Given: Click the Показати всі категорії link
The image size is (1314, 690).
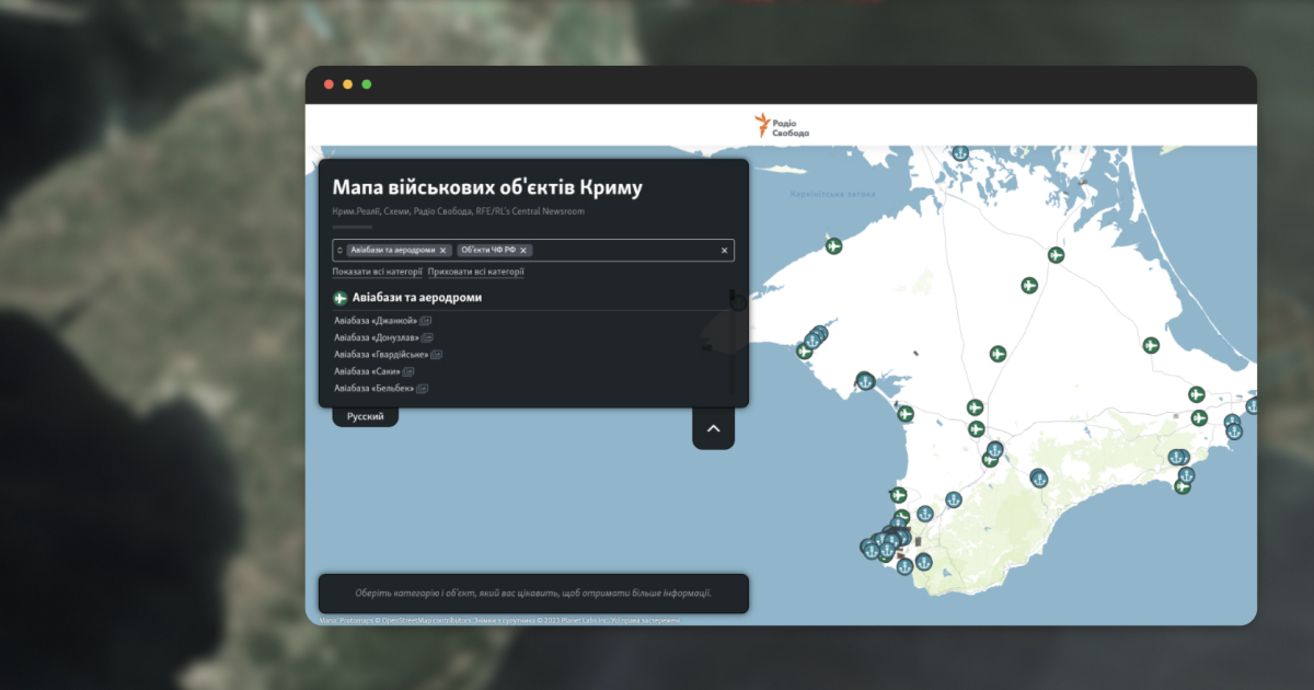Looking at the screenshot, I should pyautogui.click(x=377, y=272).
